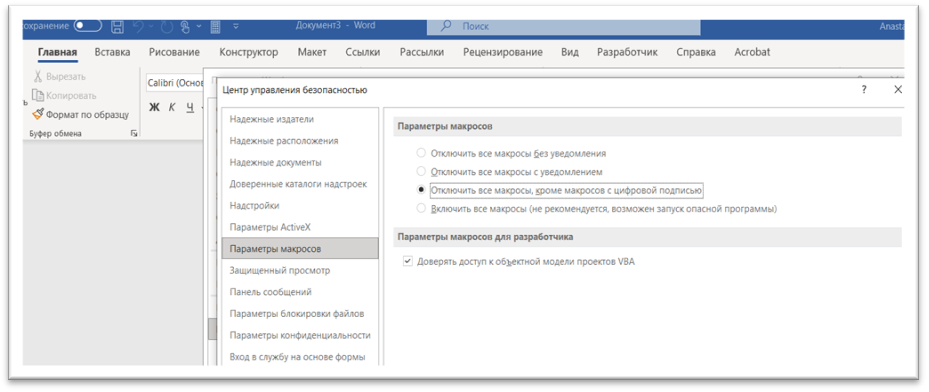Click the Calibri font name box
929x392 pixels.
pyautogui.click(x=175, y=83)
